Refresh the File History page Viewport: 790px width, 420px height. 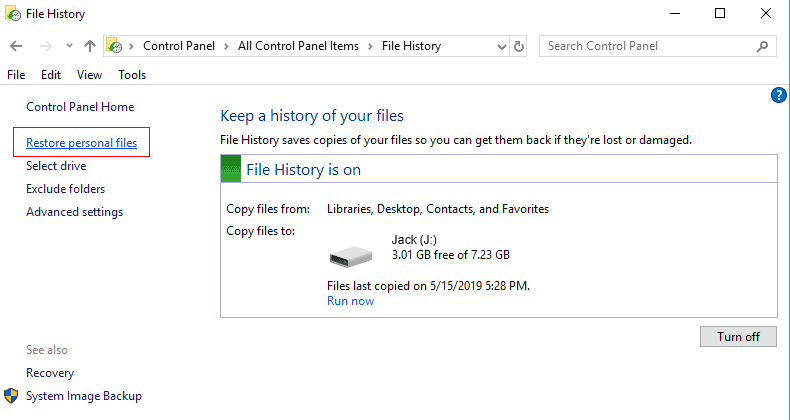pyautogui.click(x=518, y=46)
